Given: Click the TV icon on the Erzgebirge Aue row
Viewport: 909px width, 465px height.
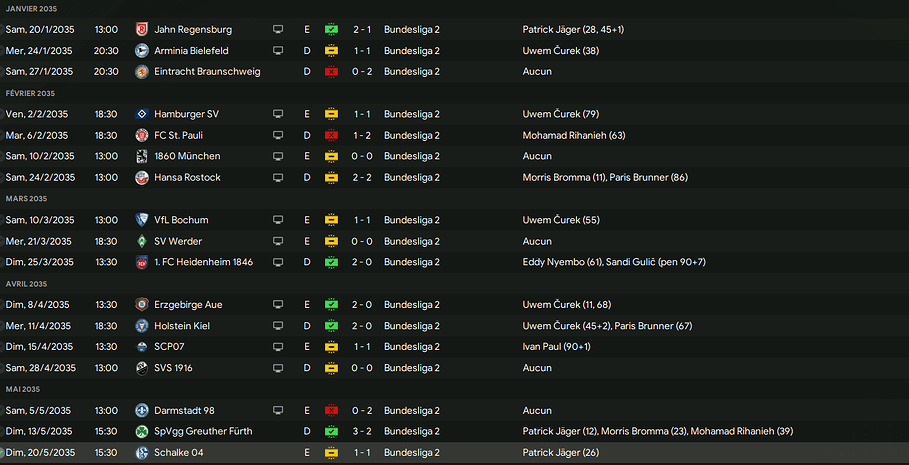Looking at the screenshot, I should pyautogui.click(x=278, y=305).
